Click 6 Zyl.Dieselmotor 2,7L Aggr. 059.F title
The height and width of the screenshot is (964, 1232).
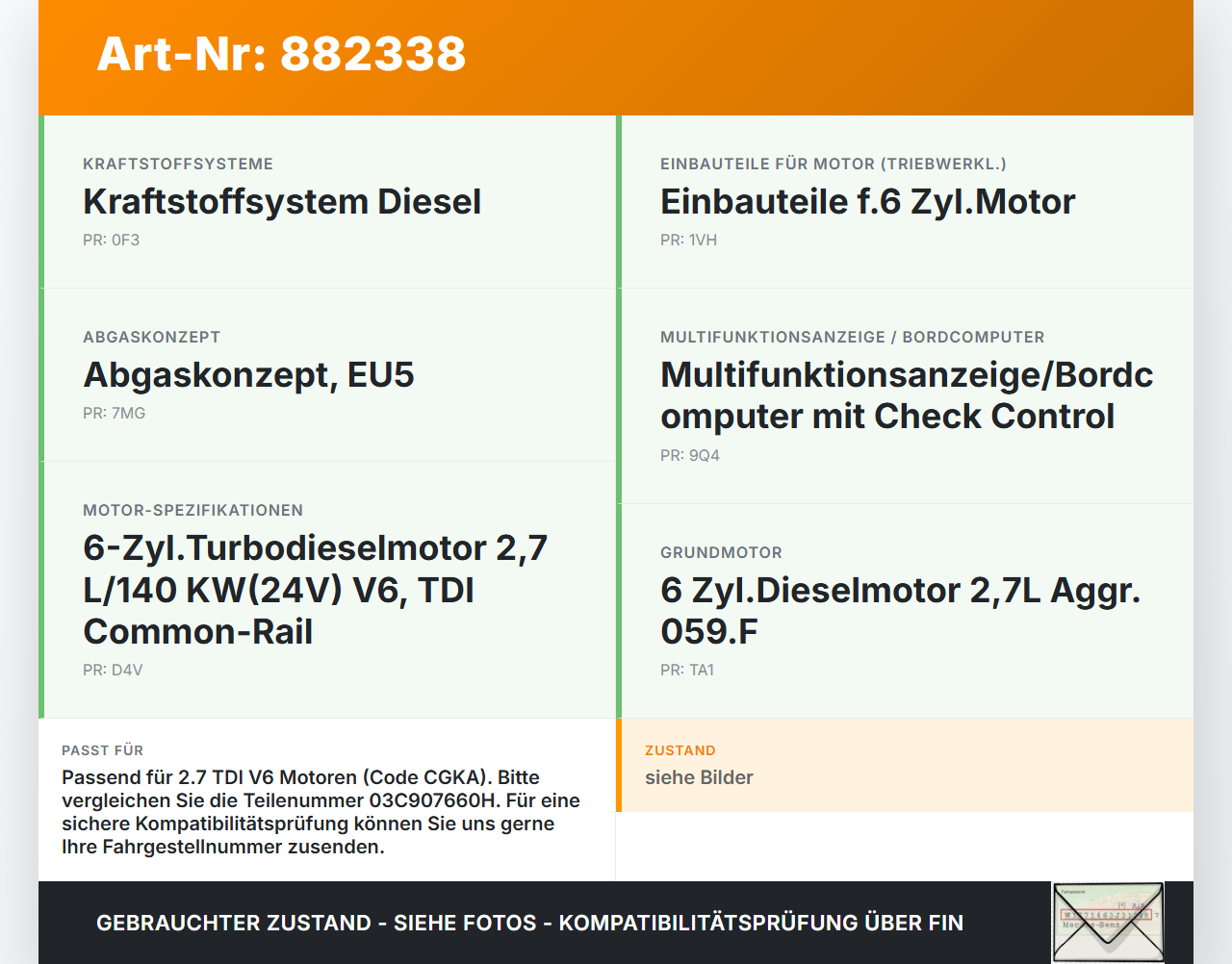pyautogui.click(x=900, y=611)
